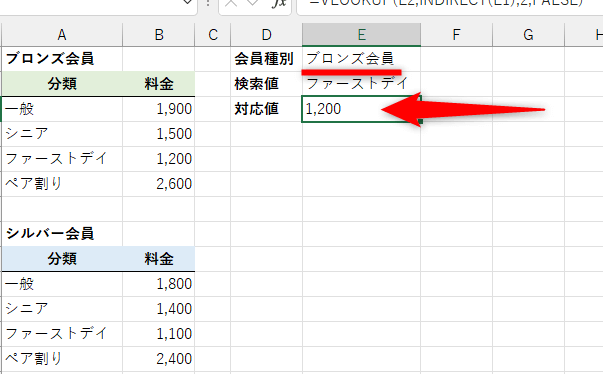Click the 会員種別 label cell
The height and width of the screenshot is (374, 603).
pyautogui.click(x=267, y=59)
